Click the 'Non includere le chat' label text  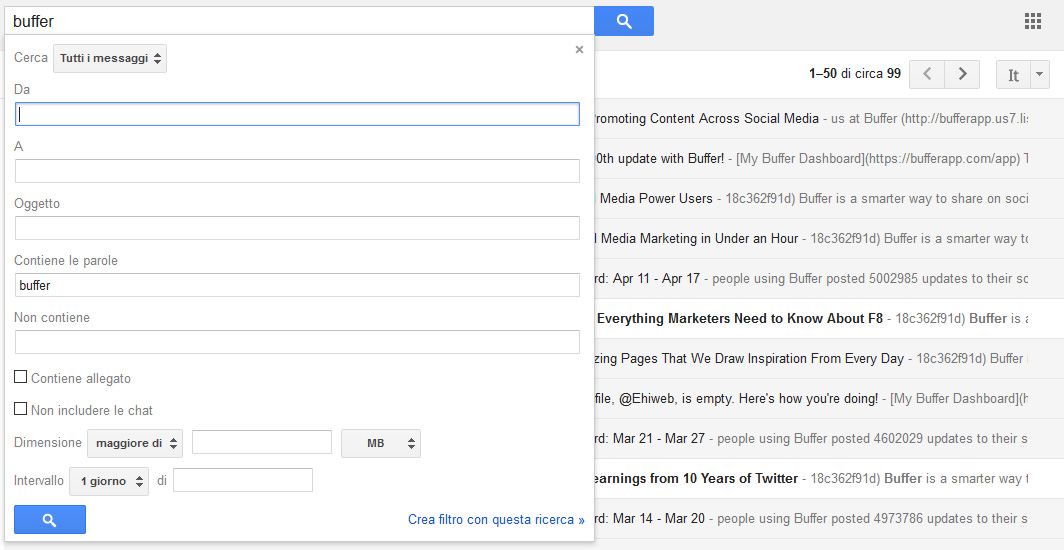(92, 410)
